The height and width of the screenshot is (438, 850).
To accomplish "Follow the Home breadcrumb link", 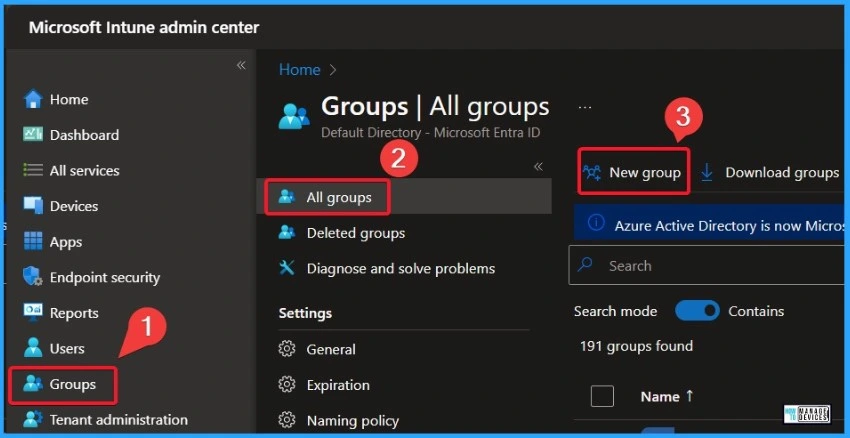I will click(x=299, y=70).
